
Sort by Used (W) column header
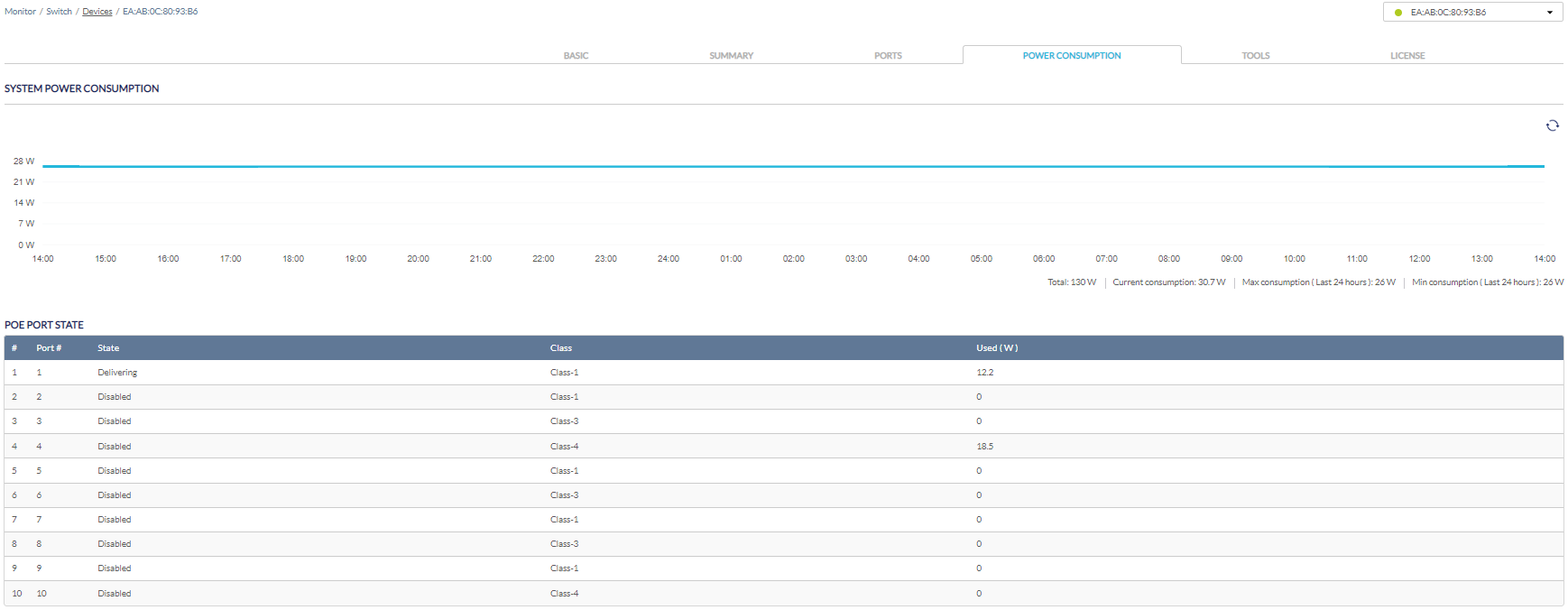click(x=997, y=348)
